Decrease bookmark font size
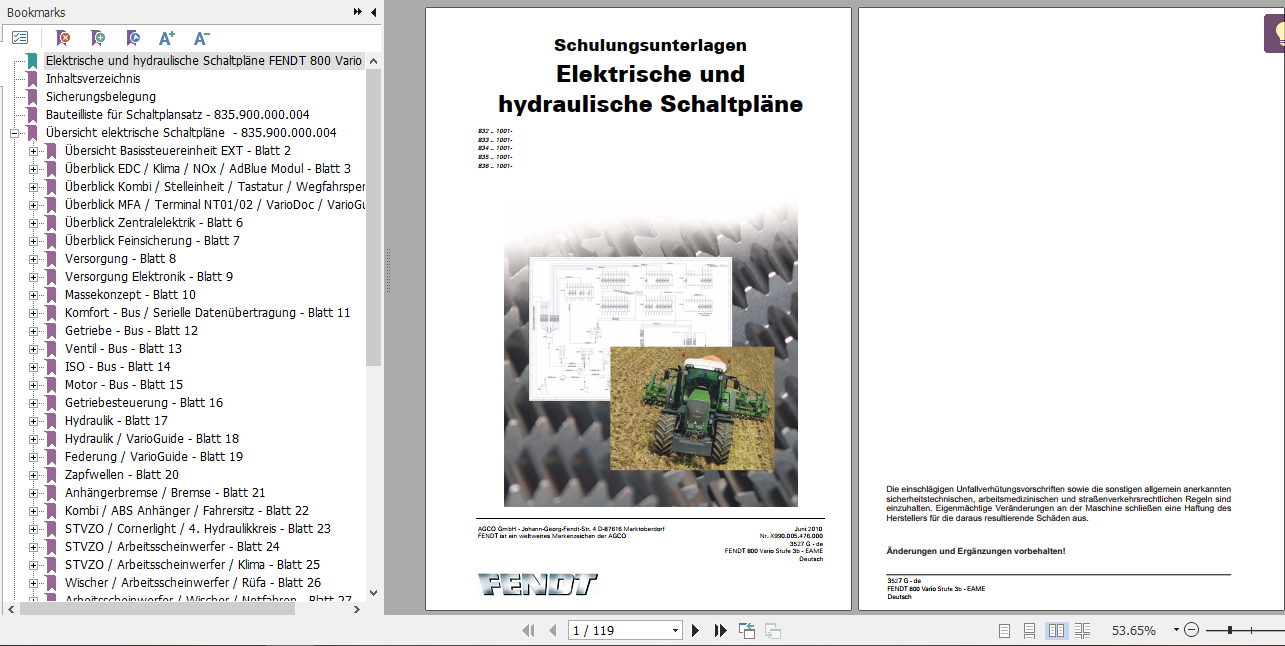 coord(201,38)
